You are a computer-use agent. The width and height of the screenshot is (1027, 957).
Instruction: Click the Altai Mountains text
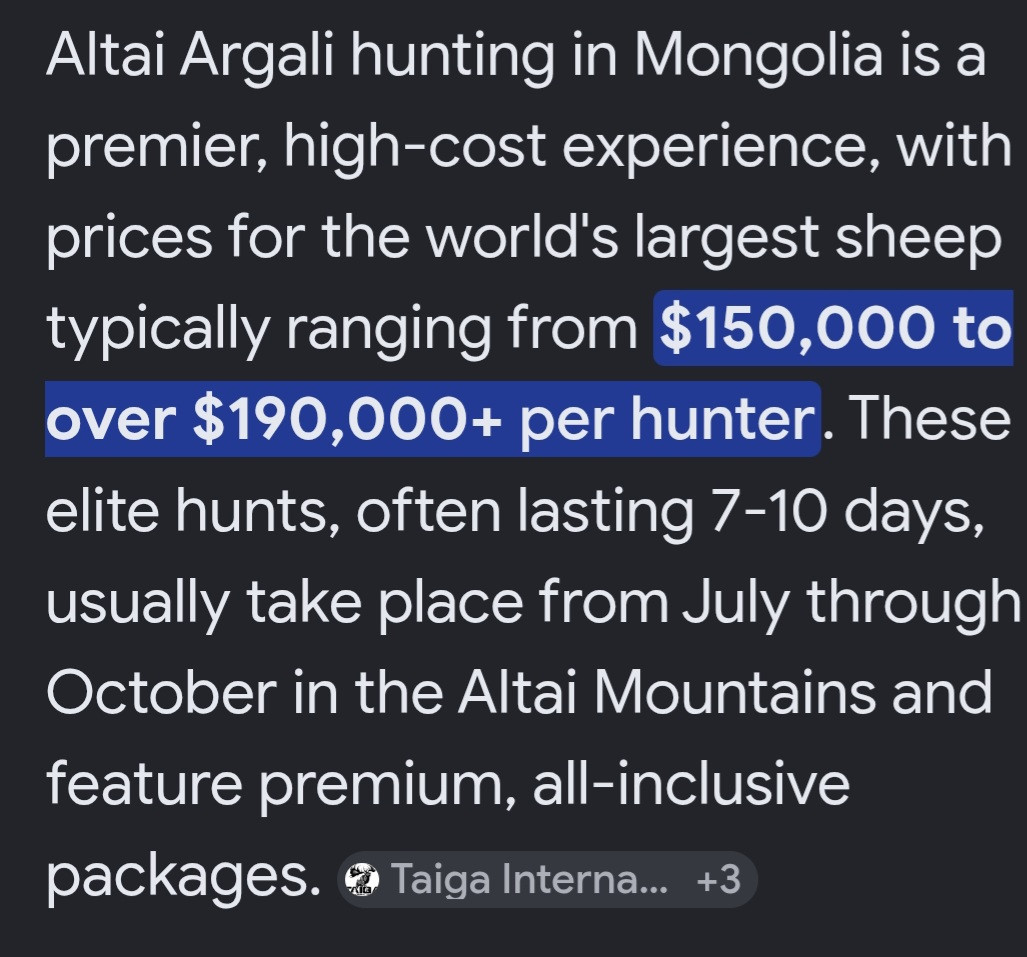coord(666,693)
